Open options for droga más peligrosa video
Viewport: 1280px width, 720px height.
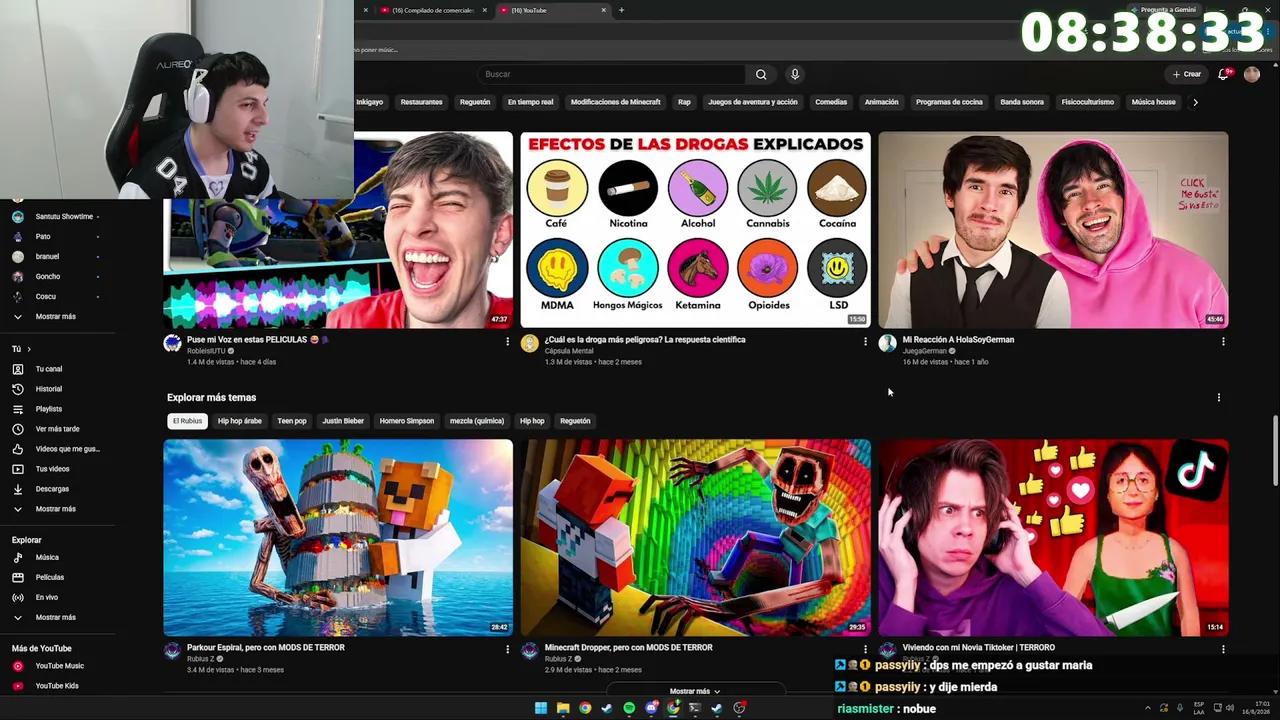coord(865,341)
